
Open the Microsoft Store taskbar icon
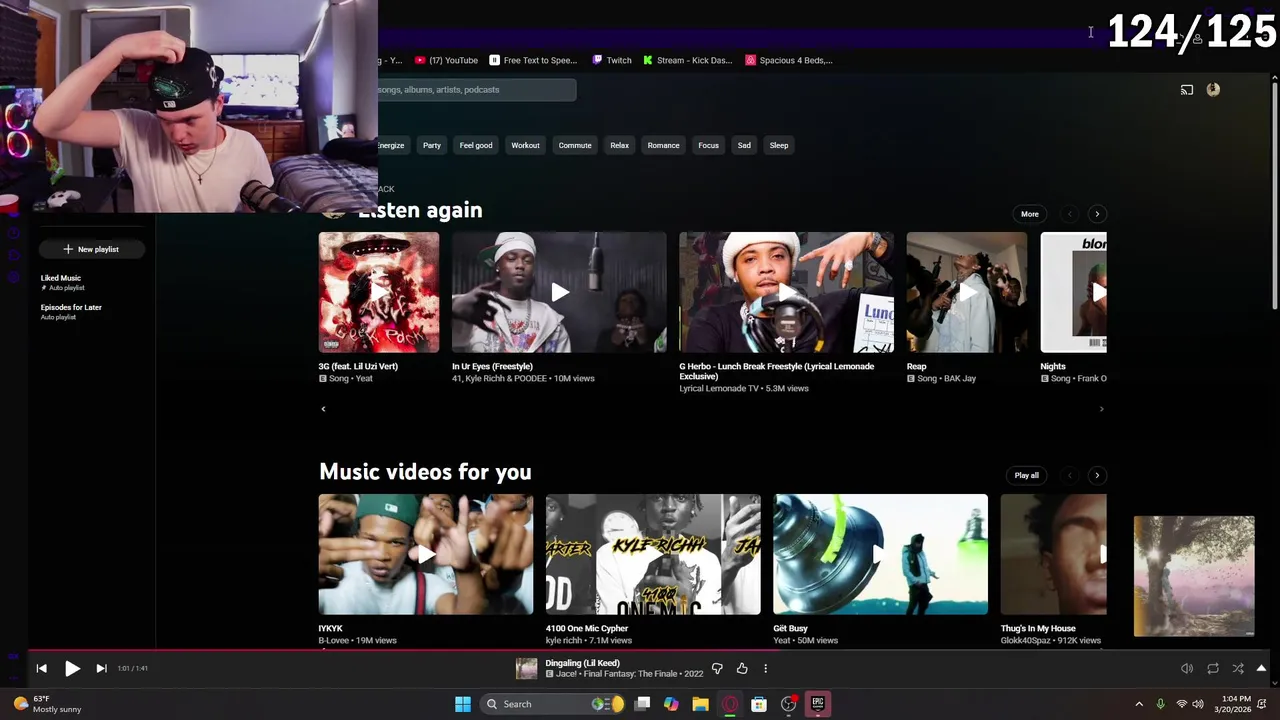point(759,704)
